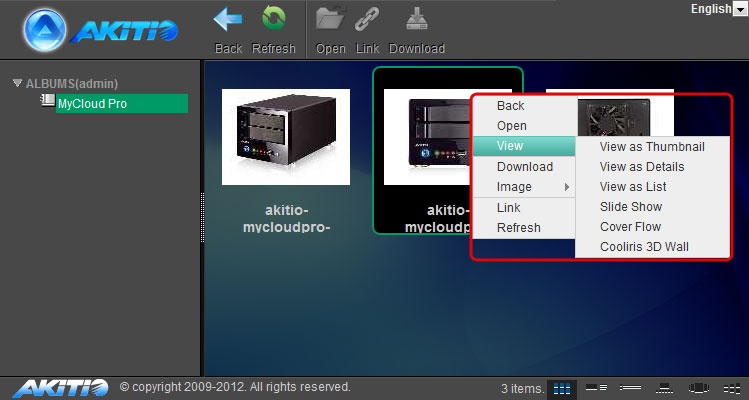Switch to thumbnail view in status bar
This screenshot has height=400, width=749.
pos(562,387)
